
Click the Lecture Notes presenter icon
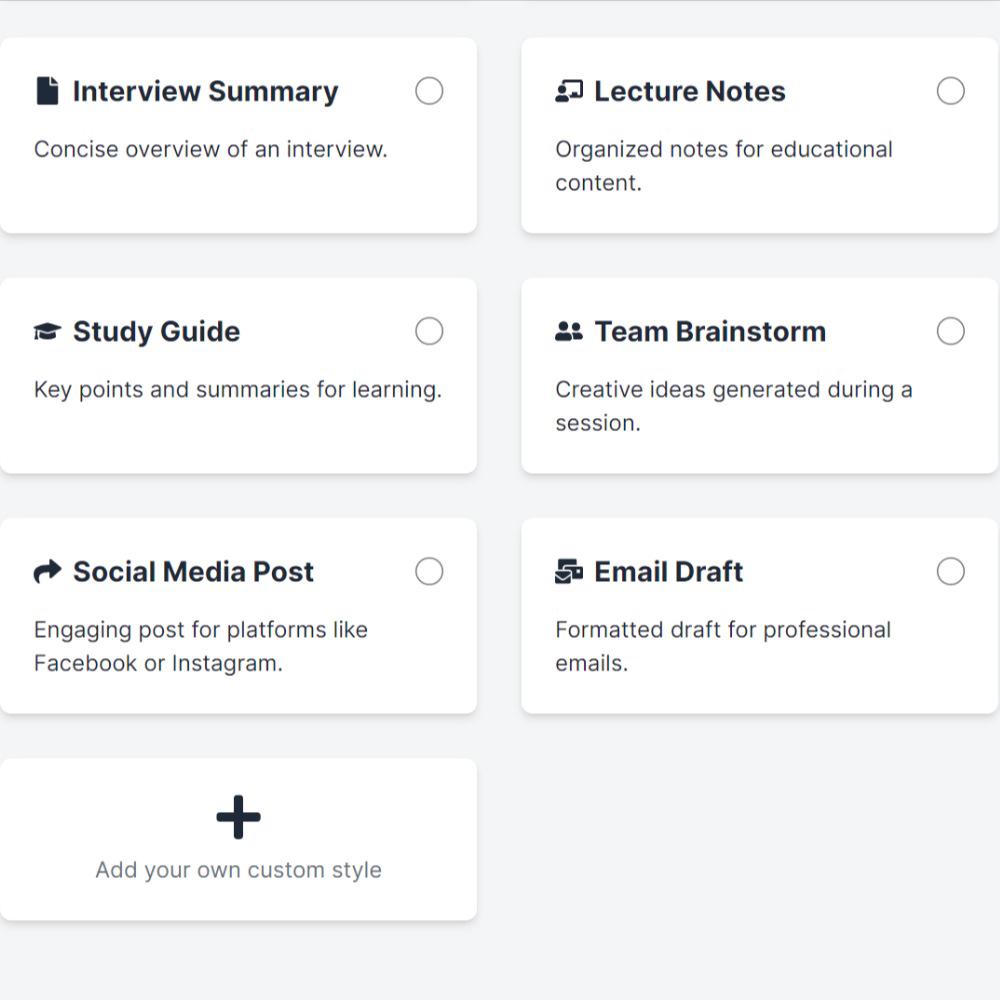tap(568, 91)
